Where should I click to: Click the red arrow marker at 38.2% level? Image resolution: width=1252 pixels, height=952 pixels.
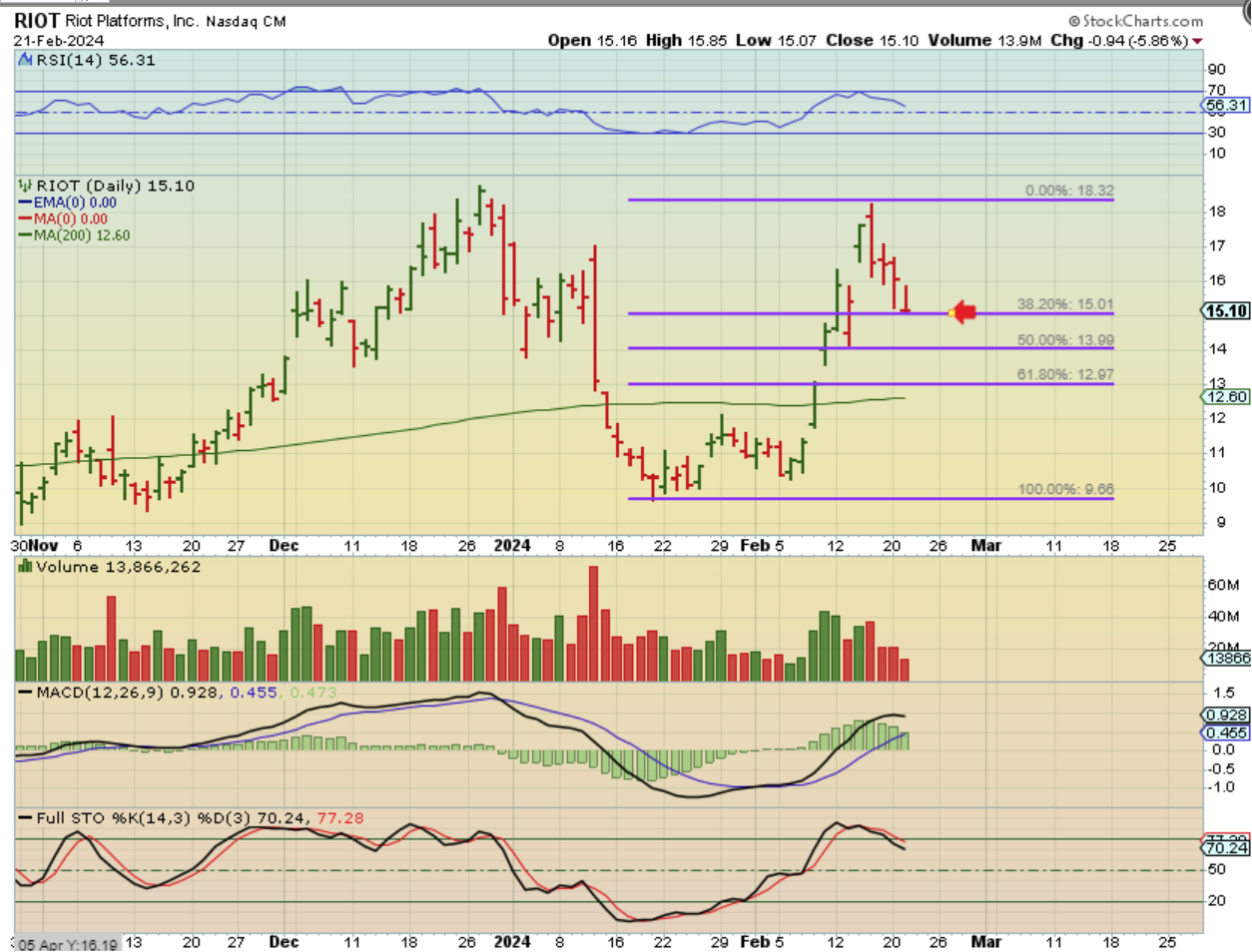click(962, 313)
